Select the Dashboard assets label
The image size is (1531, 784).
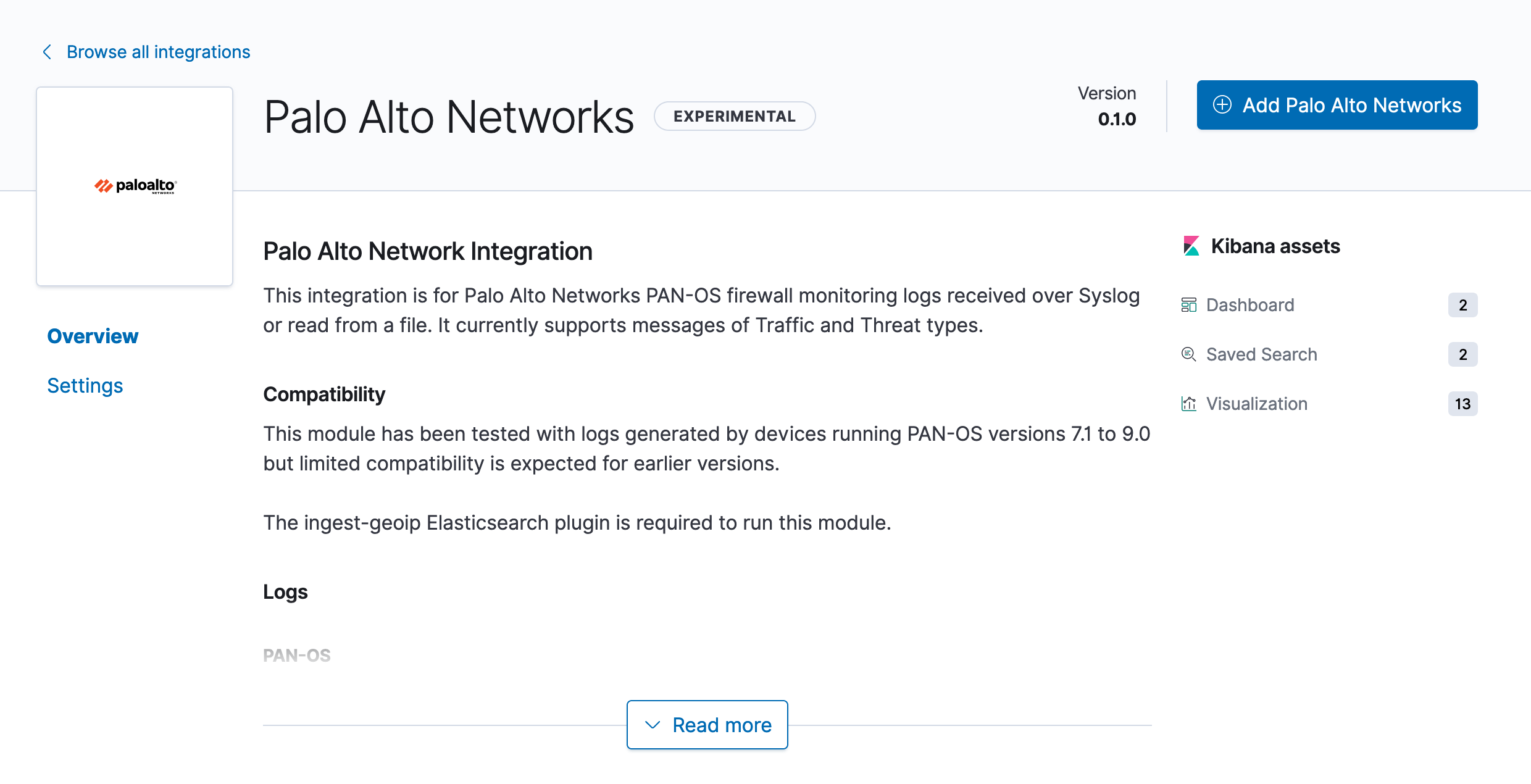click(x=1249, y=305)
